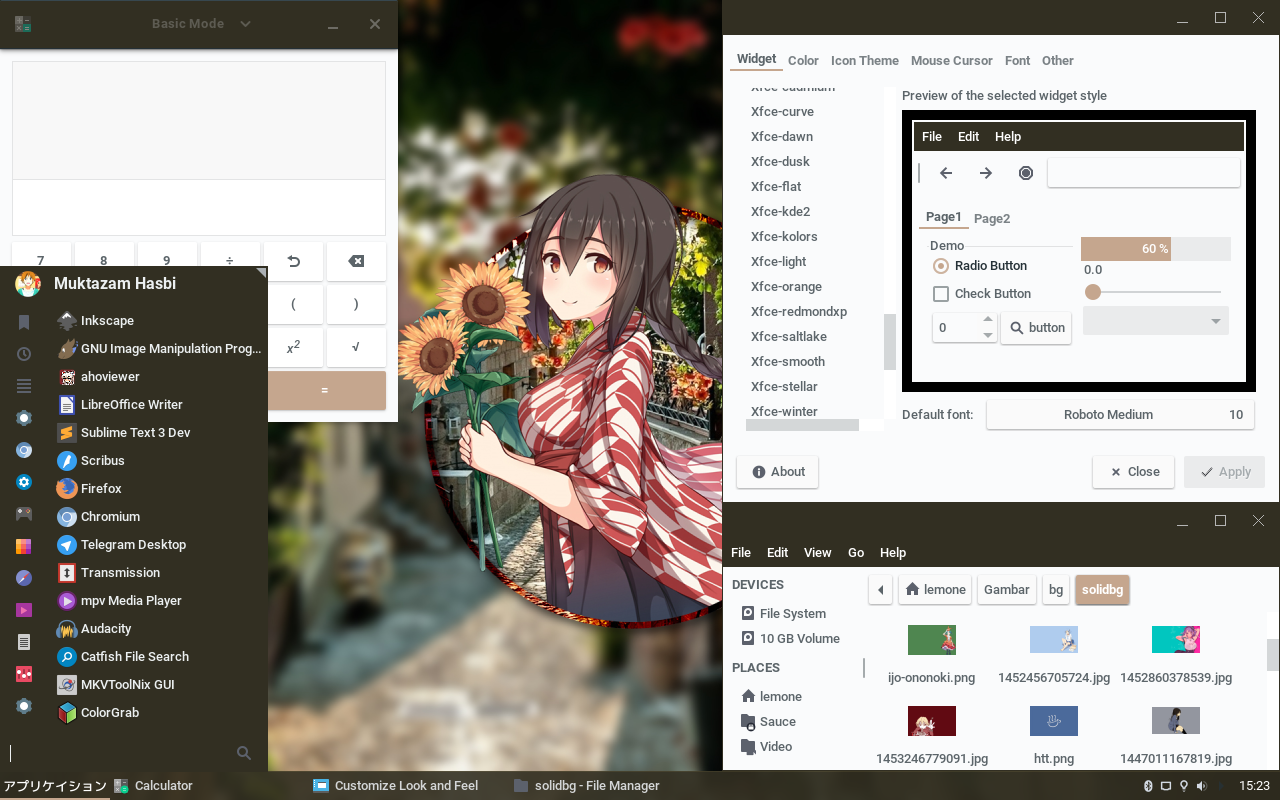Click the About button

point(778,472)
